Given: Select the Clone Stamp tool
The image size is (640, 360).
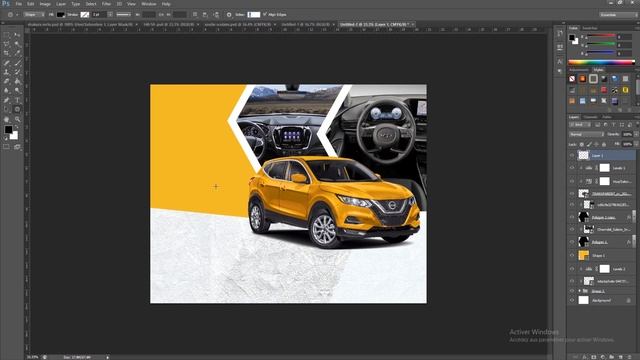Looking at the screenshot, I should 7,72.
